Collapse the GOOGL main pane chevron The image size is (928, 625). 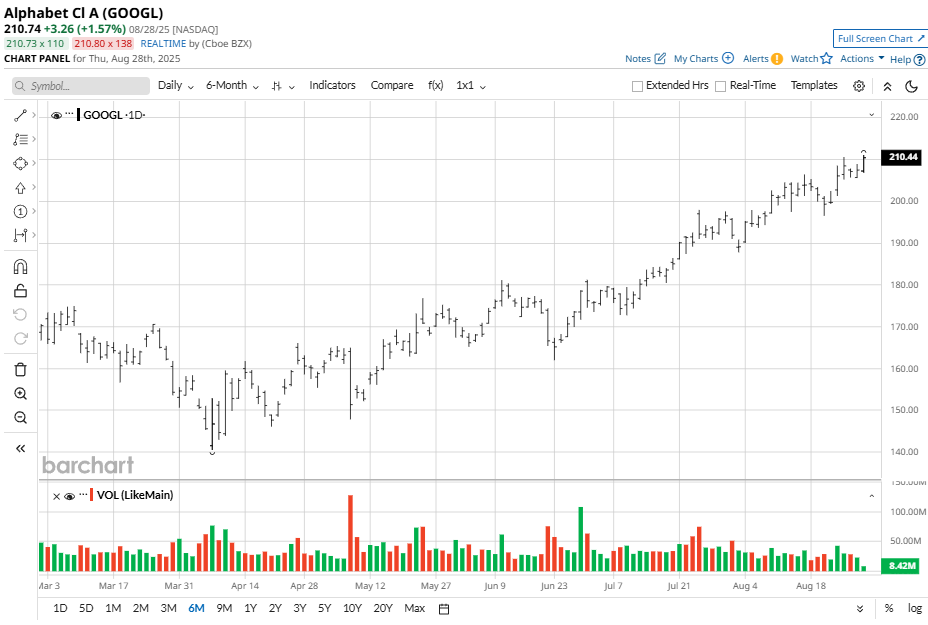pyautogui.click(x=872, y=115)
